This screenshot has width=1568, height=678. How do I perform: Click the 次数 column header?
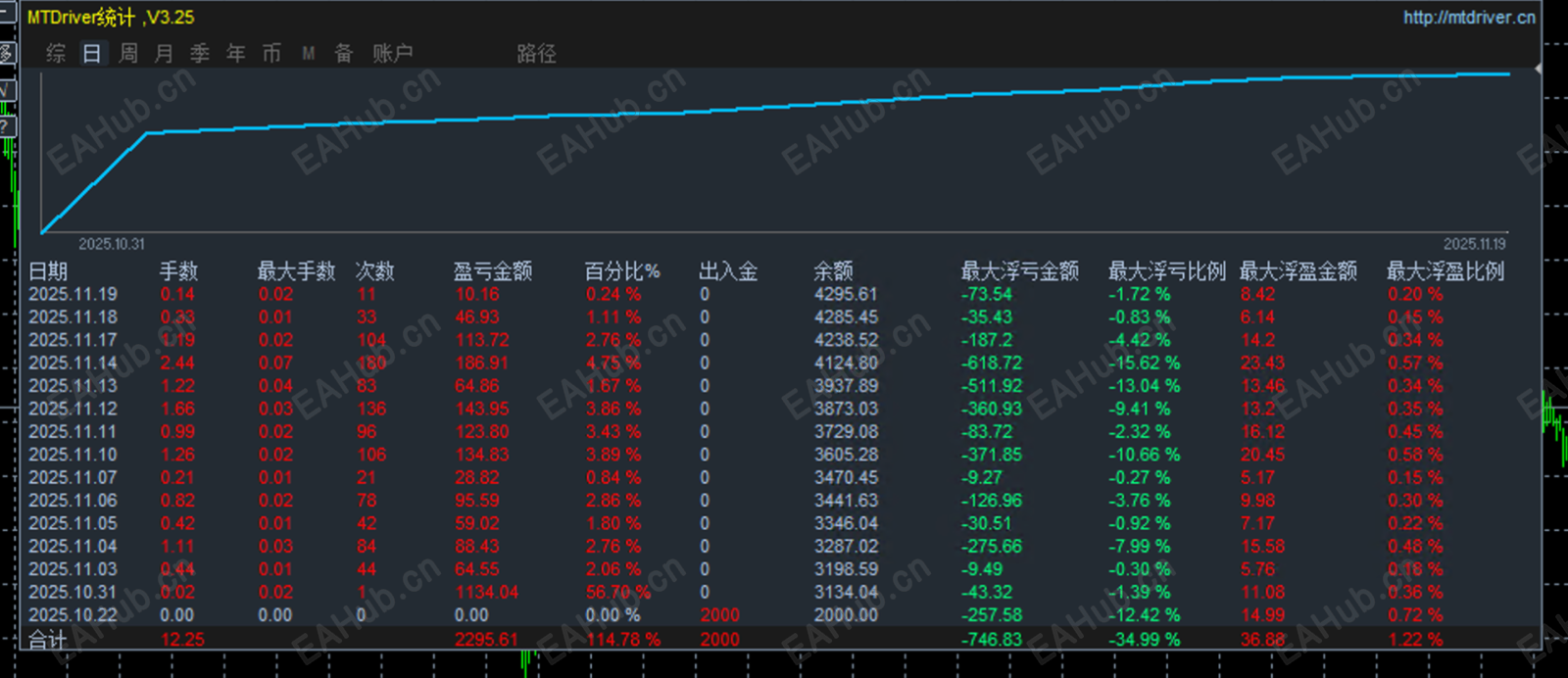point(374,271)
